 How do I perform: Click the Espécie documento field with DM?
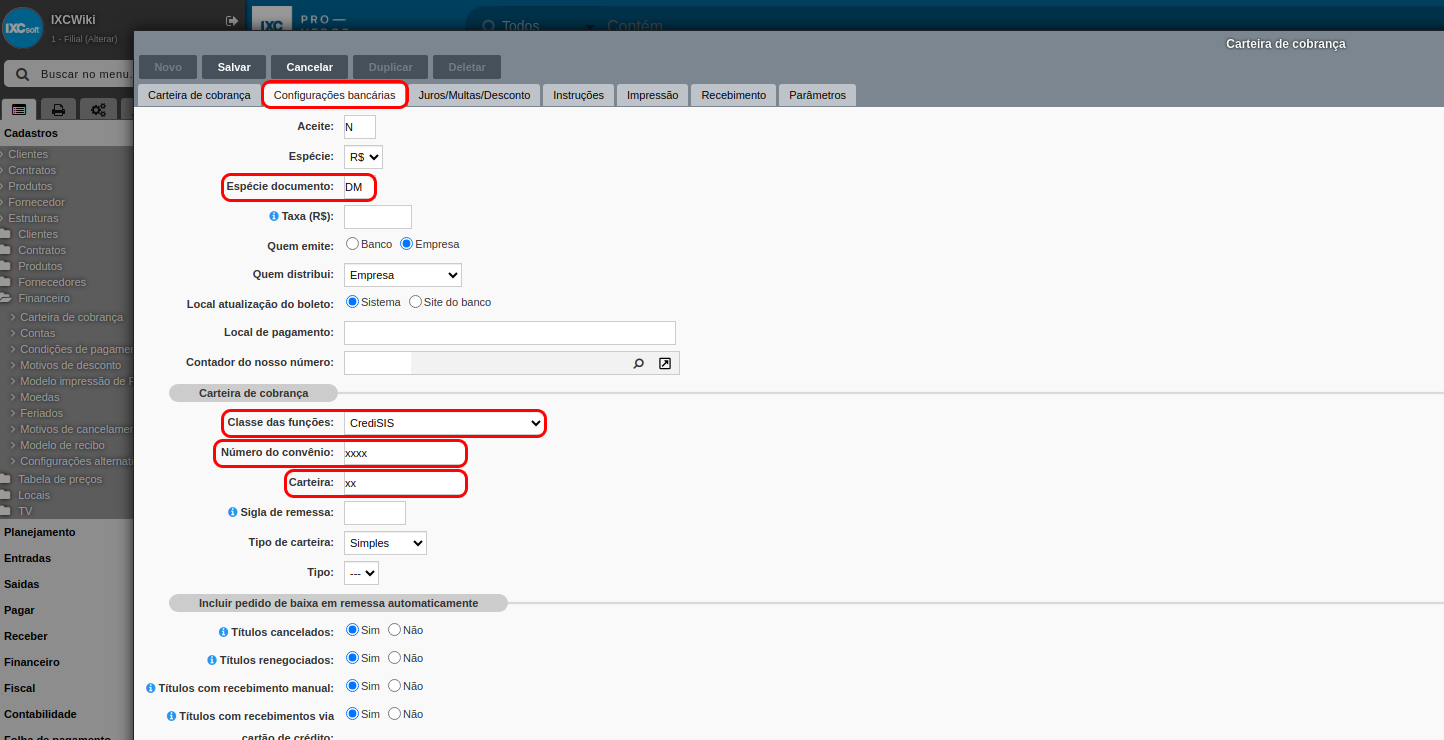pyautogui.click(x=360, y=187)
